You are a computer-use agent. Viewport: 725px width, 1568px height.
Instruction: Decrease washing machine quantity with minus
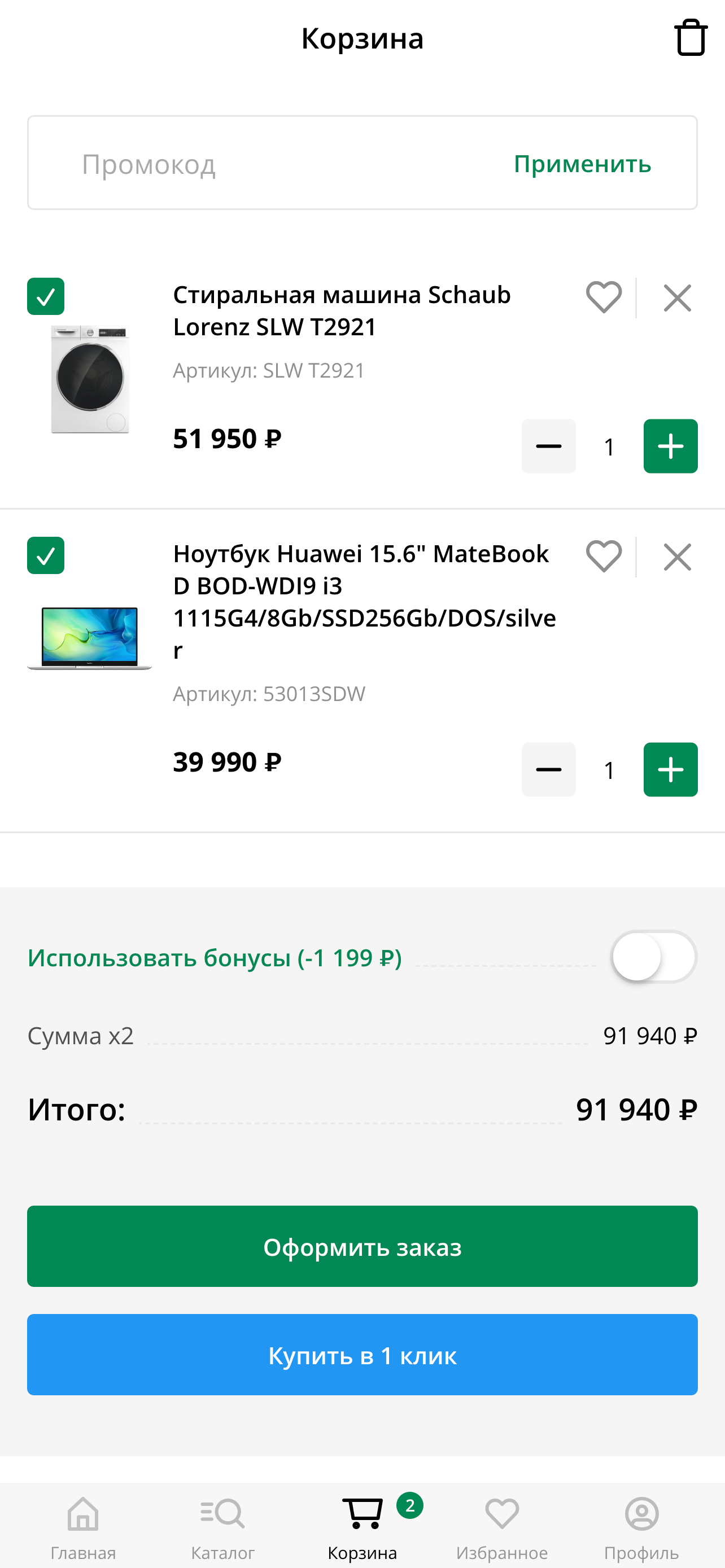pyautogui.click(x=548, y=446)
